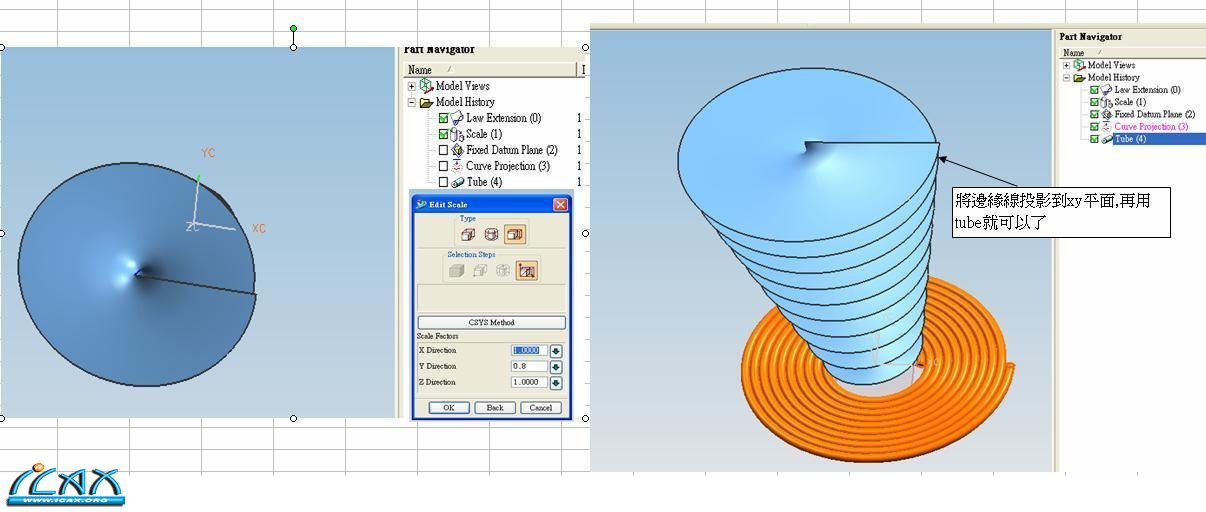The image size is (1206, 512).
Task: Open Z Direction dropdown arrow
Action: pyautogui.click(x=556, y=382)
